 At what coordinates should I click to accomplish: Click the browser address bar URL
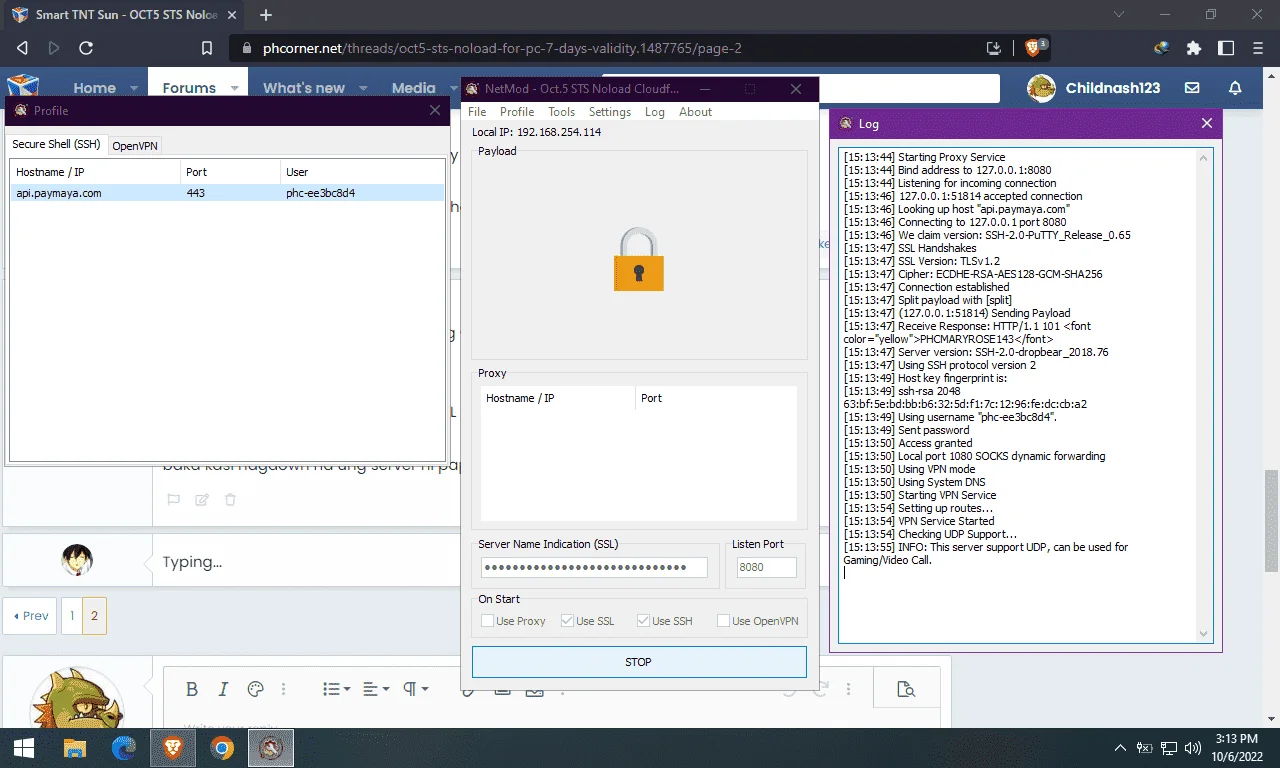pos(502,48)
